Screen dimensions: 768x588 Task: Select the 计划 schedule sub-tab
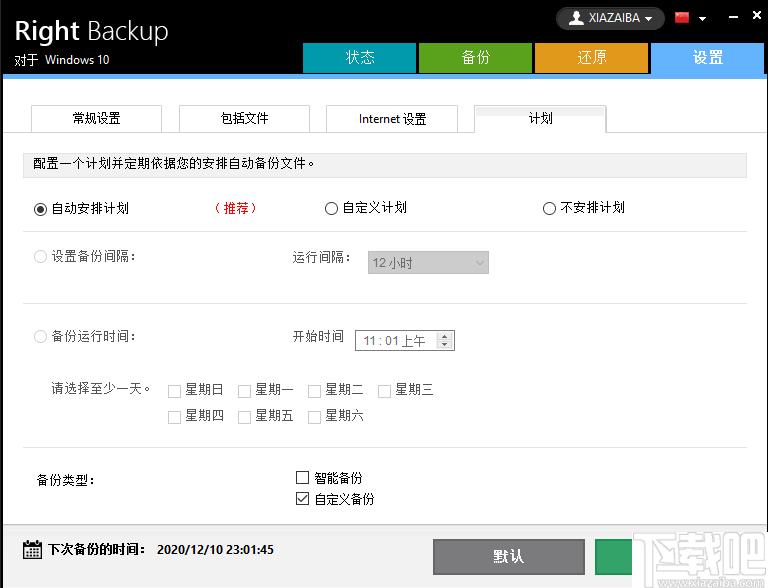click(x=540, y=119)
